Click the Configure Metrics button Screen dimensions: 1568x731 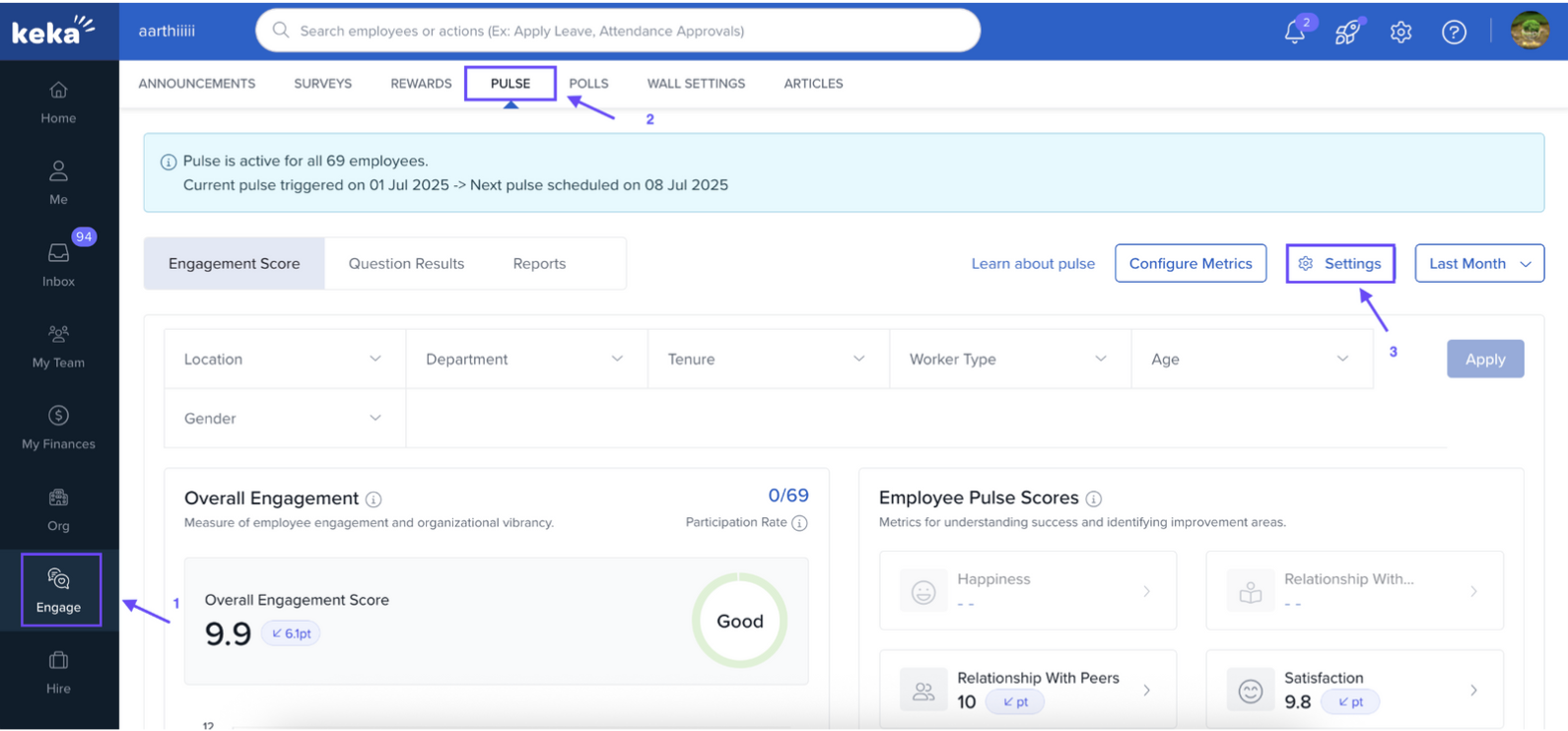coord(1190,264)
